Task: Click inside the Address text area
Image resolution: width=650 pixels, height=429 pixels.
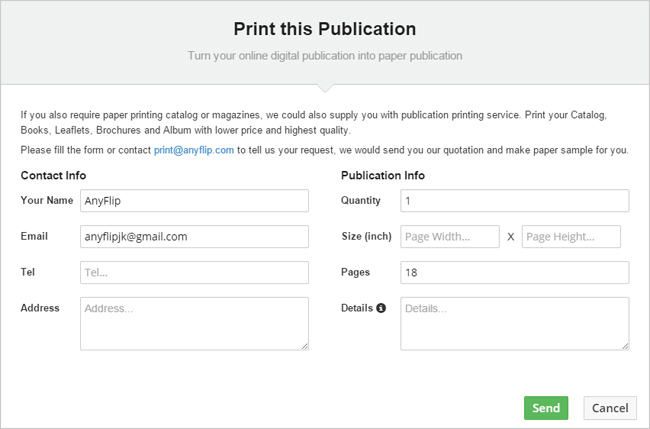Action: pyautogui.click(x=194, y=323)
